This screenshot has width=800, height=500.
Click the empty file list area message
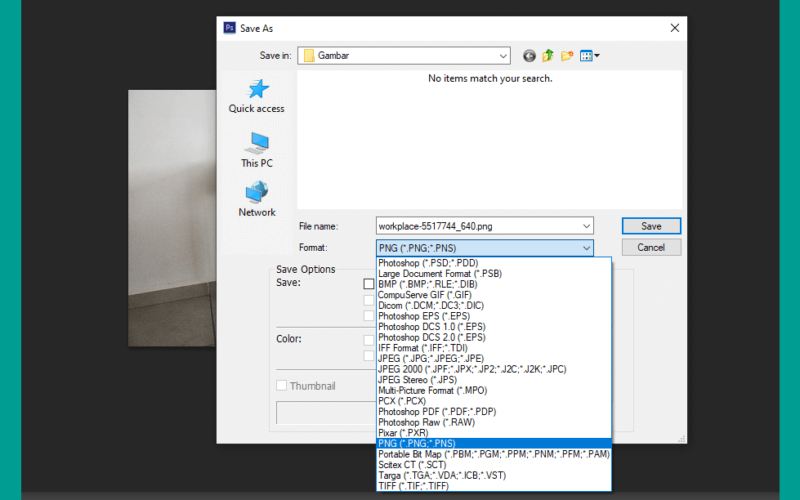coord(490,79)
